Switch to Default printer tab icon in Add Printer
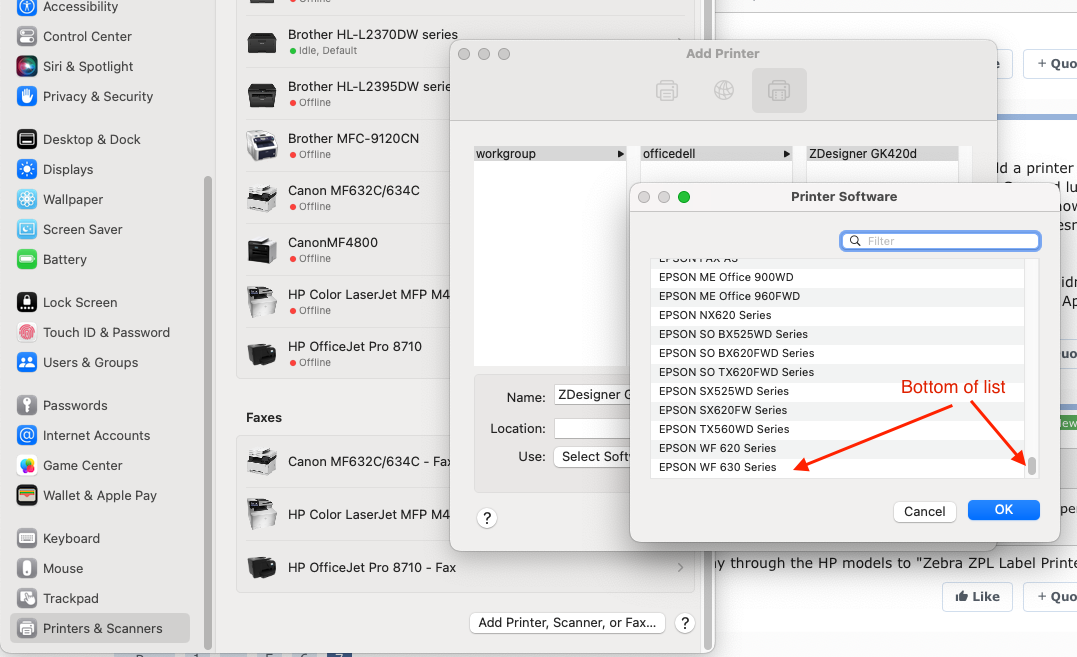Screen dimensions: 1077x657 coord(667,91)
